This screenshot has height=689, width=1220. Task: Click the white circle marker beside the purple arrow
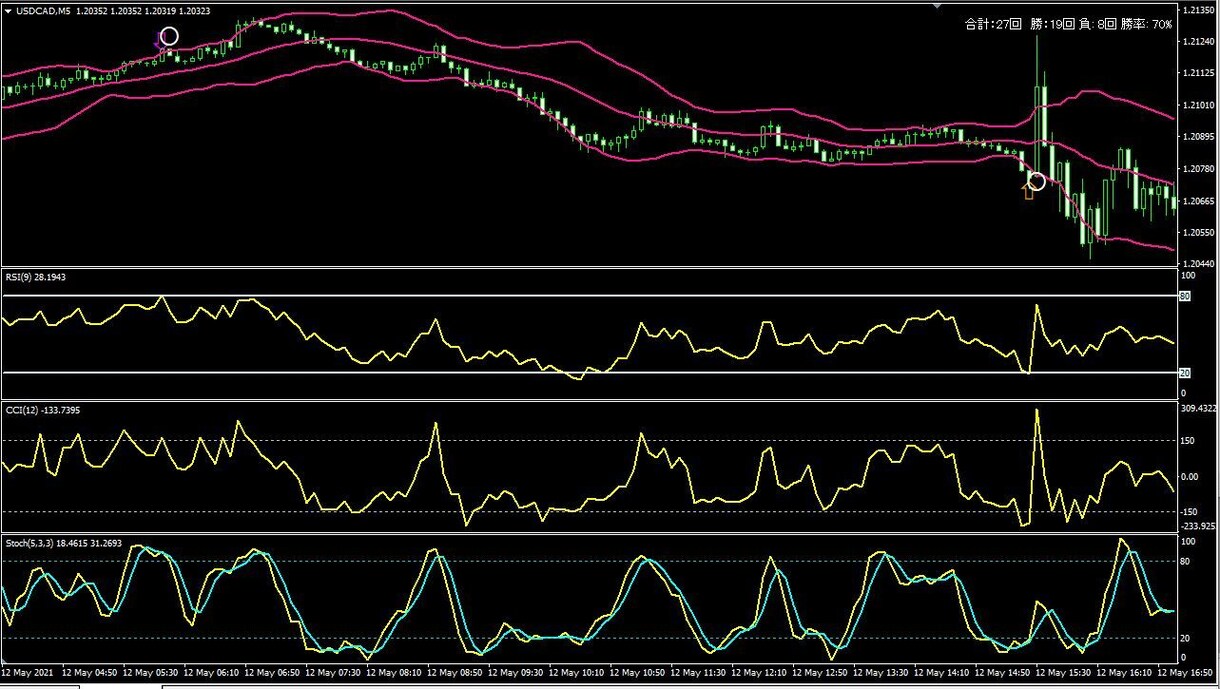[x=169, y=37]
